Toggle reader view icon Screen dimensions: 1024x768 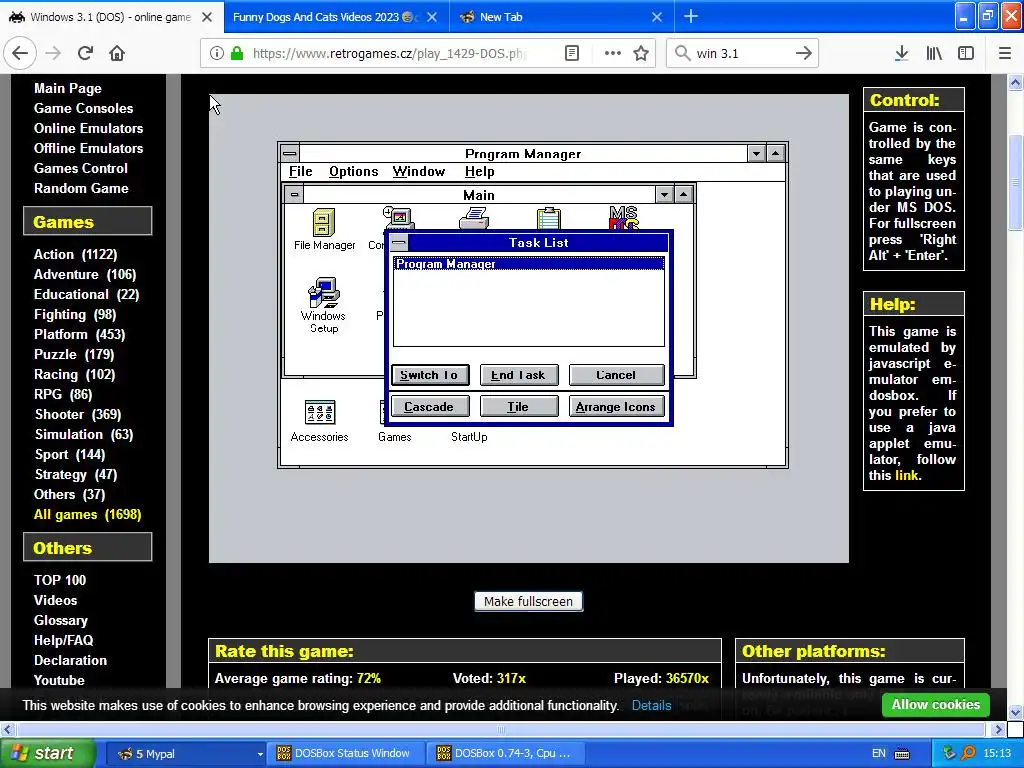point(571,53)
